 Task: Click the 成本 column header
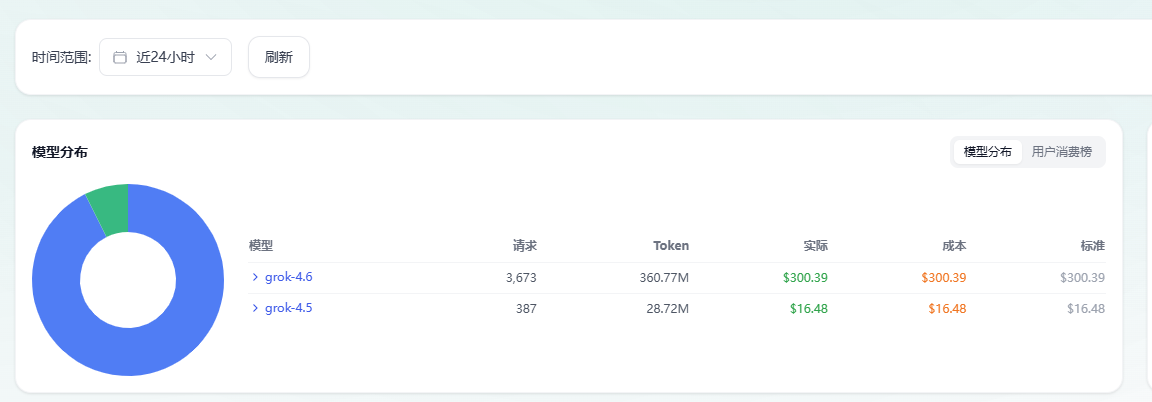tap(954, 245)
